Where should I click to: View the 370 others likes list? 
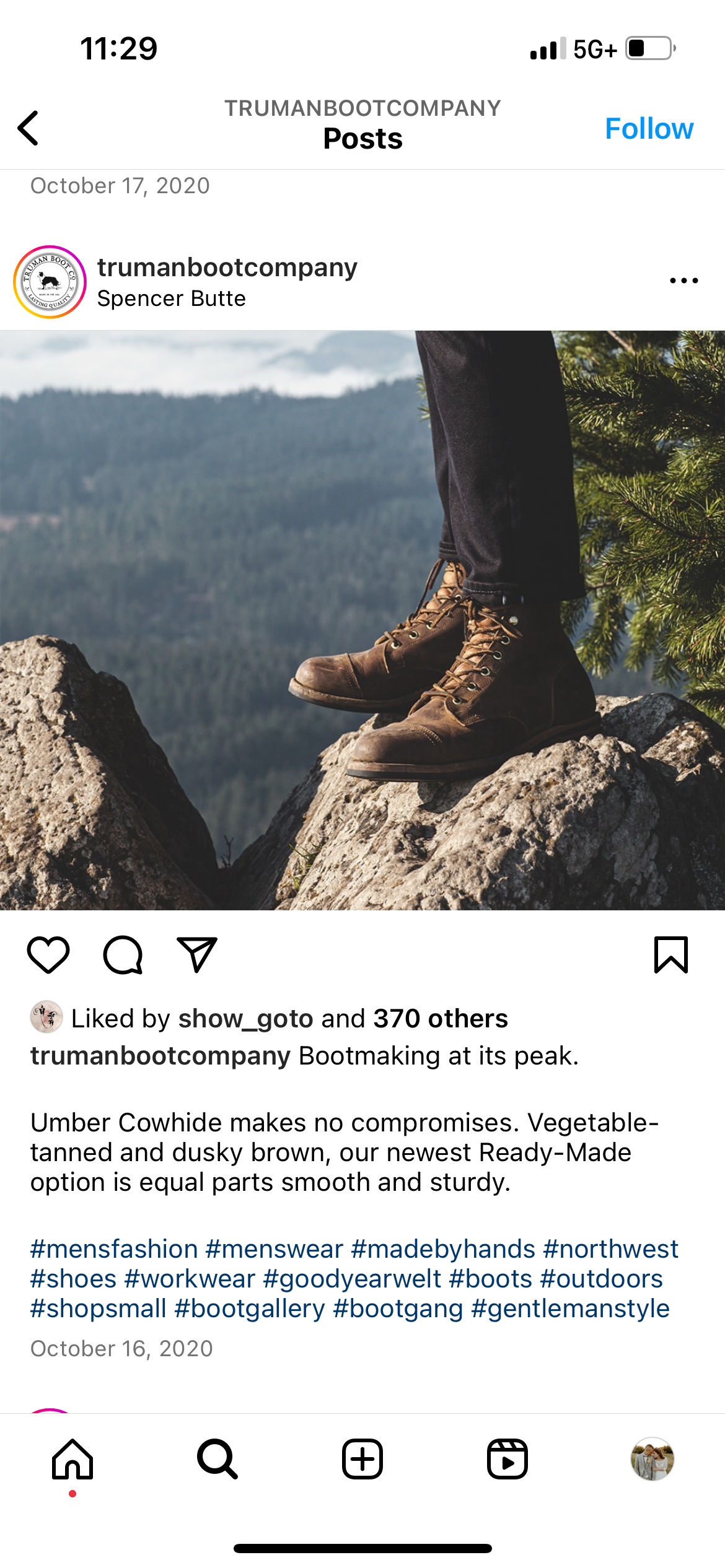tap(441, 1019)
